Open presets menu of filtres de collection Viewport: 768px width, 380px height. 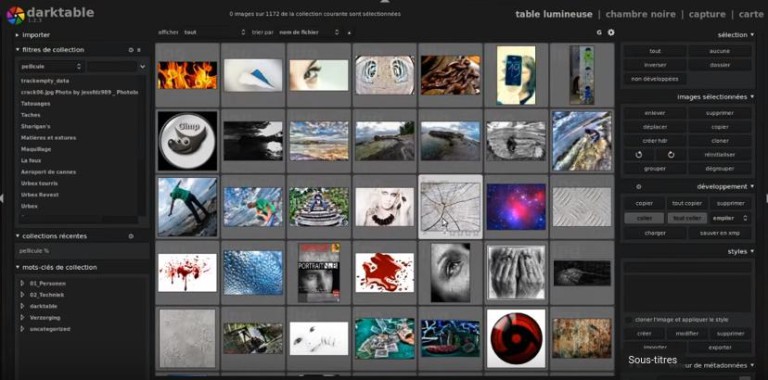(x=139, y=50)
